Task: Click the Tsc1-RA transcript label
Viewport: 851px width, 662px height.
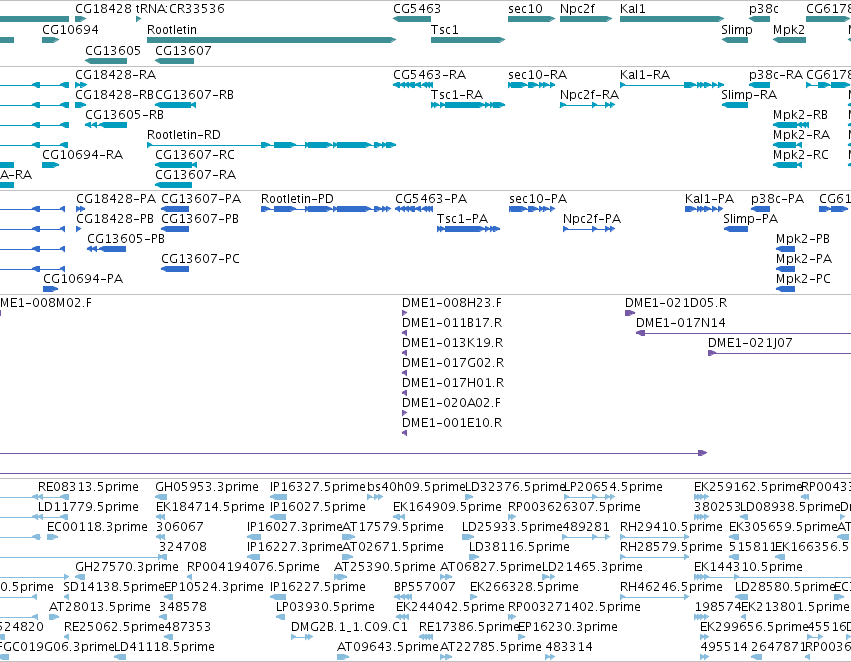Action: pyautogui.click(x=456, y=94)
